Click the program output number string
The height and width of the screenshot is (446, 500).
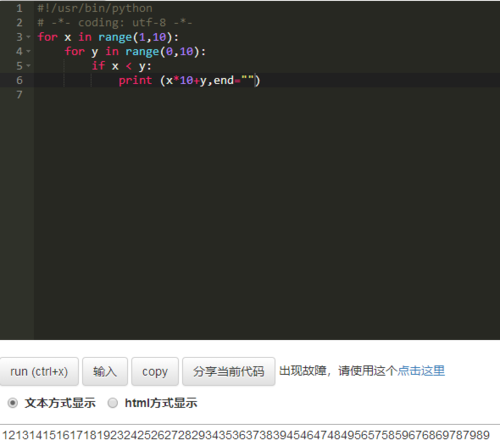[x=246, y=435]
